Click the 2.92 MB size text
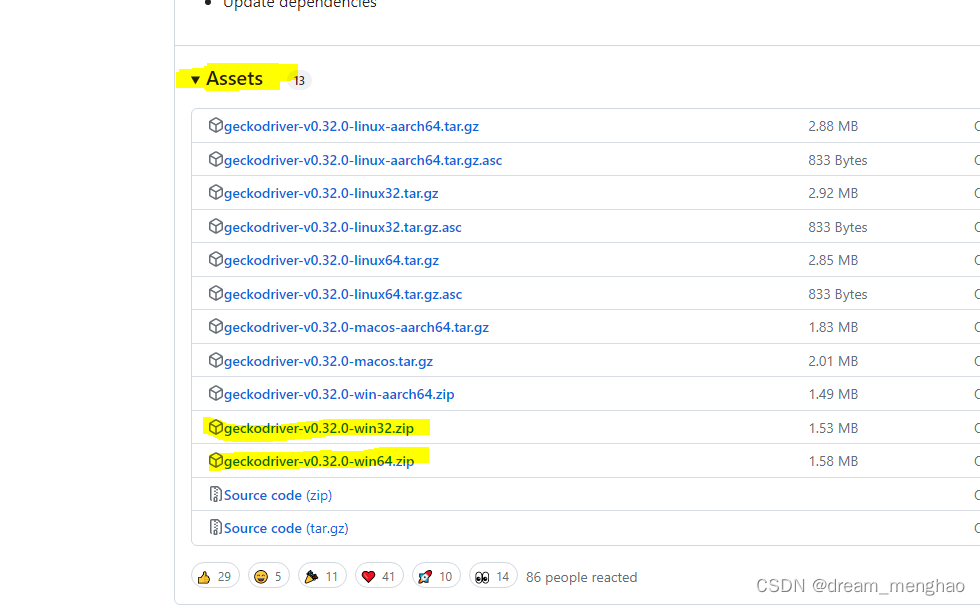This screenshot has height=605, width=980. [x=833, y=193]
